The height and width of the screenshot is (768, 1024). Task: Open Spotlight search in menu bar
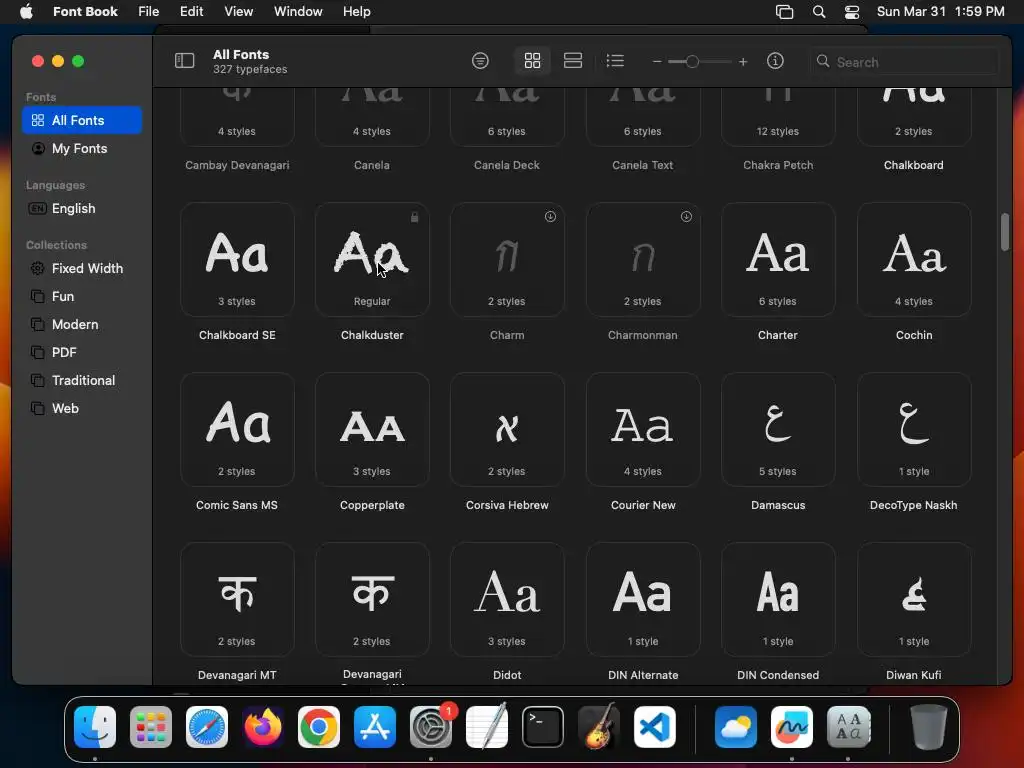coord(818,12)
